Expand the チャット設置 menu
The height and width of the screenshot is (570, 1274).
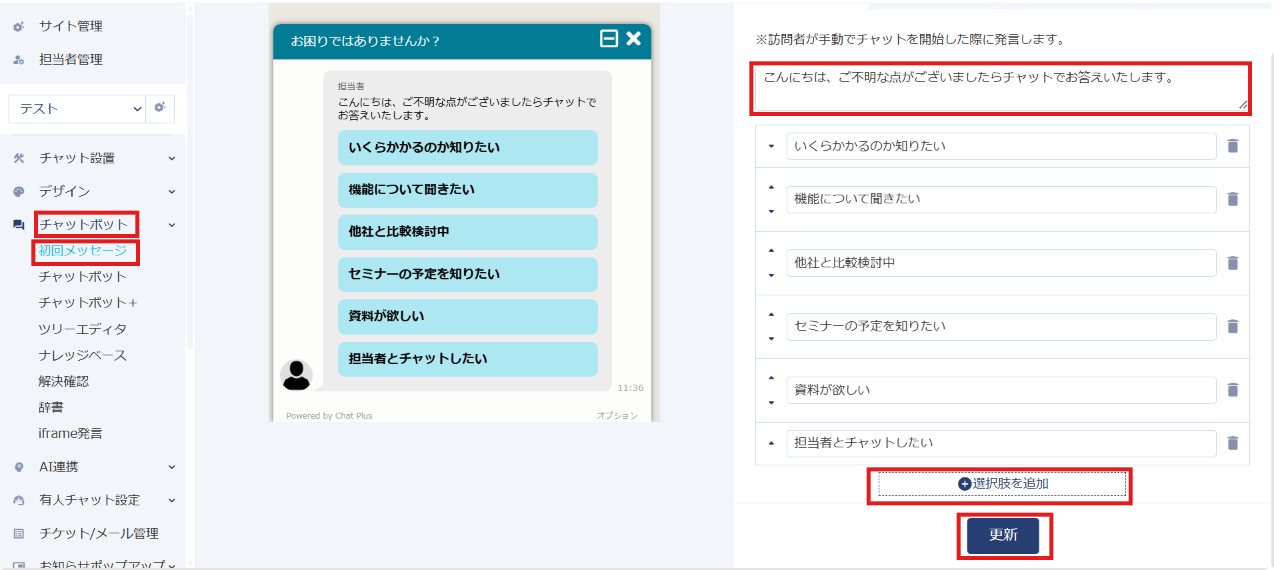coord(171,158)
